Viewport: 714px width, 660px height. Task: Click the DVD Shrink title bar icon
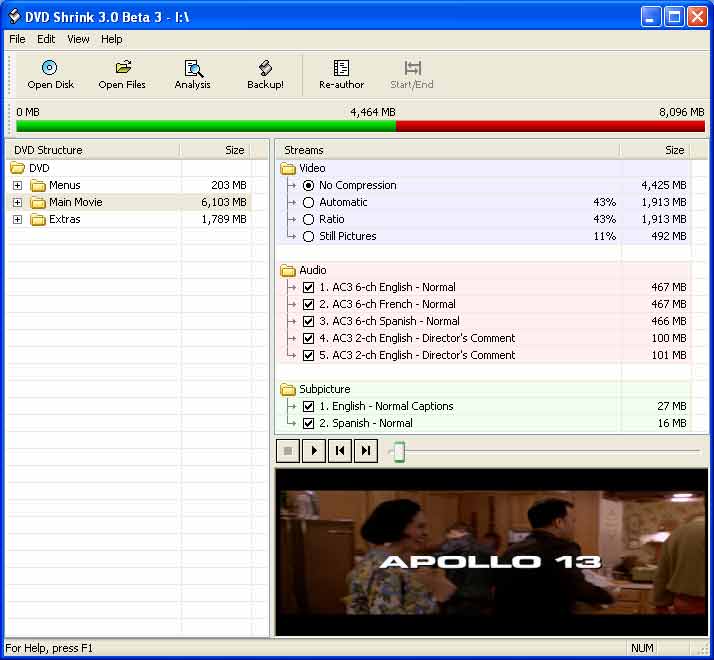pos(14,16)
